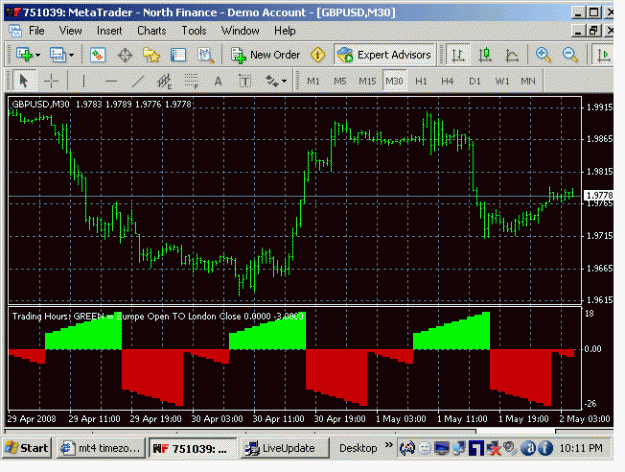Screen dimensions: 625x472
Task: Select the text A tool
Action: (218, 81)
